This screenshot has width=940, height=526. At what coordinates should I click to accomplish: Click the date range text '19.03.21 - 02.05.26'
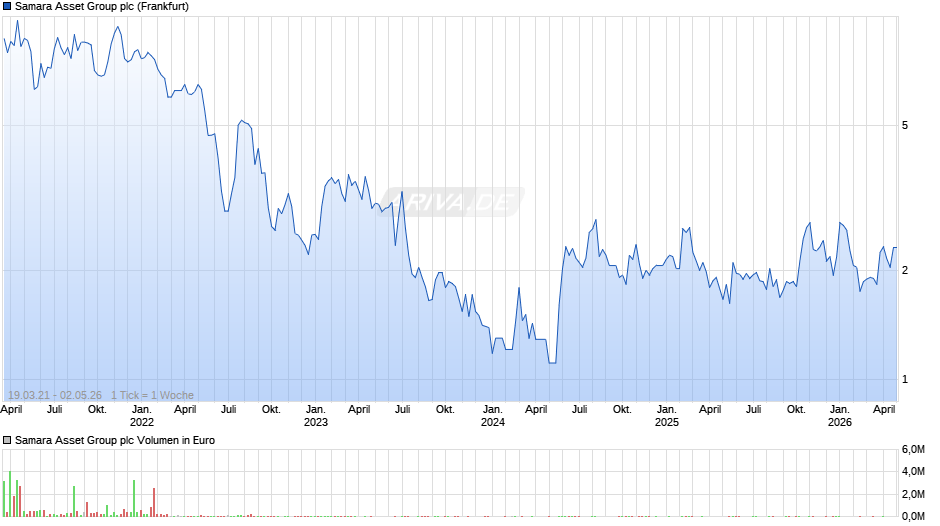click(x=55, y=395)
